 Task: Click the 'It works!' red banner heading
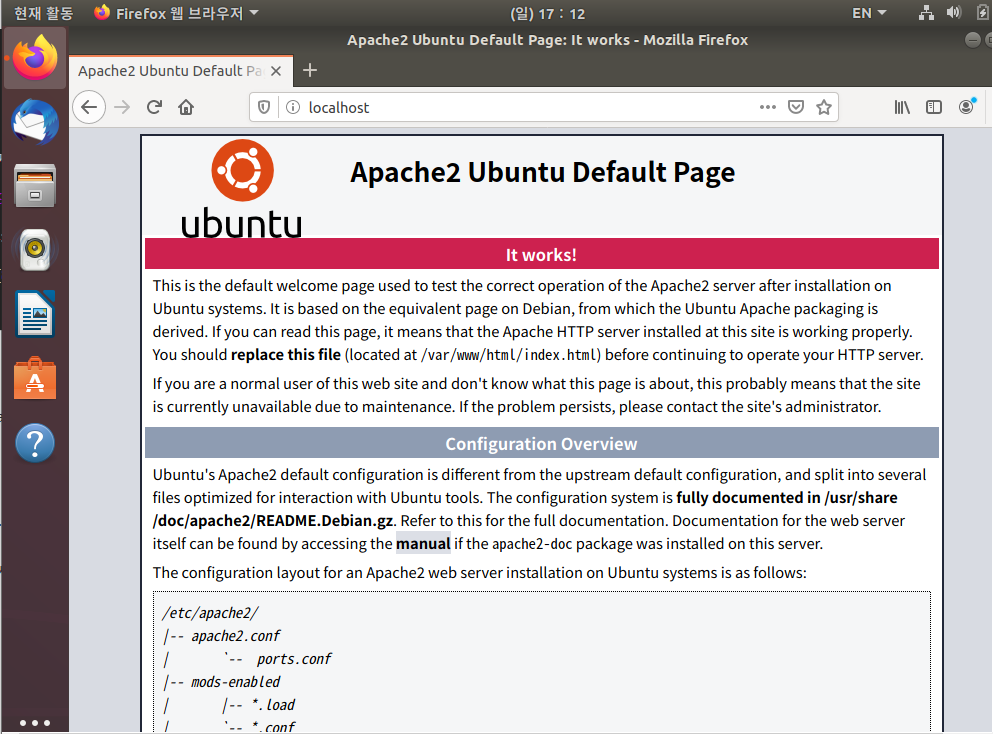541,255
